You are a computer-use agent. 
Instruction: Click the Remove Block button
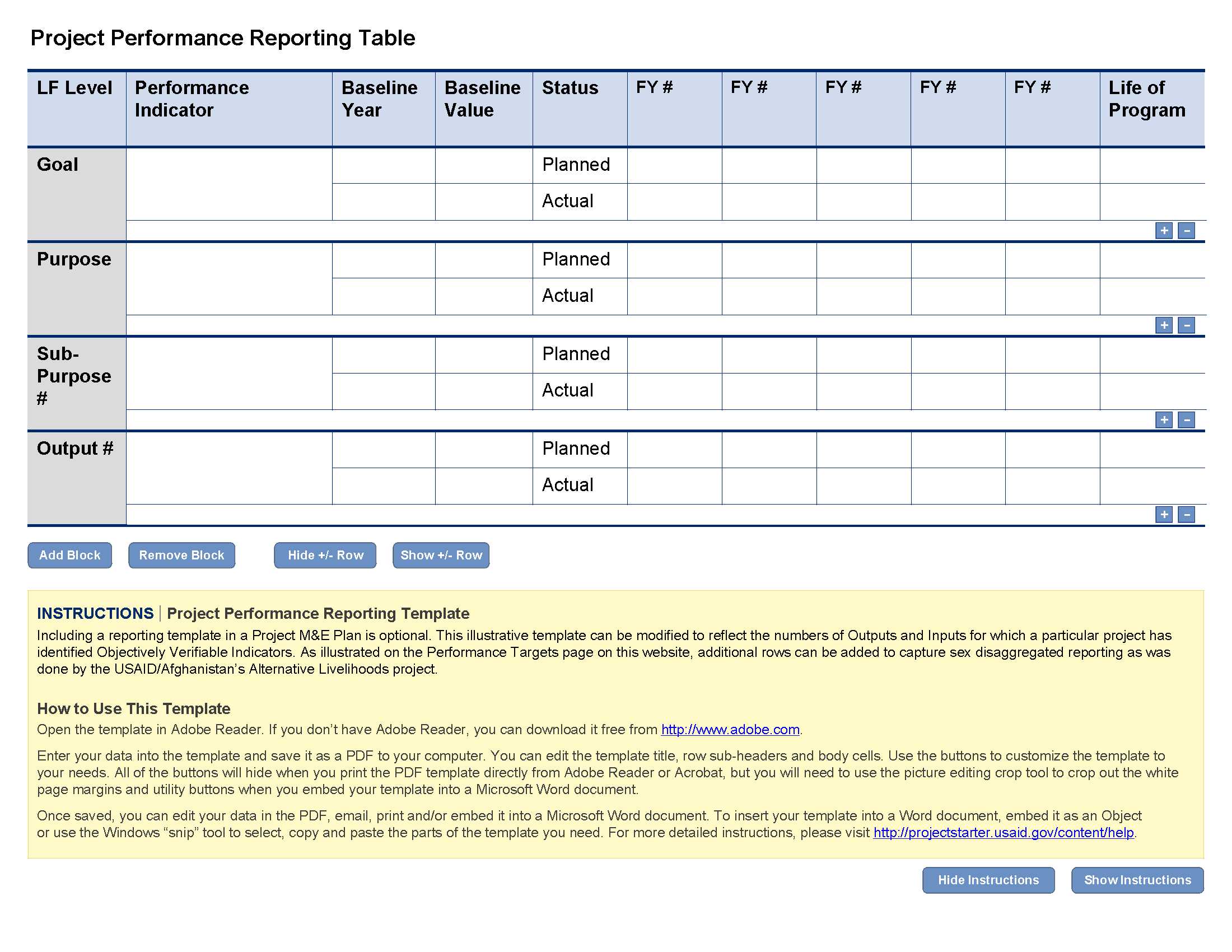pos(181,554)
